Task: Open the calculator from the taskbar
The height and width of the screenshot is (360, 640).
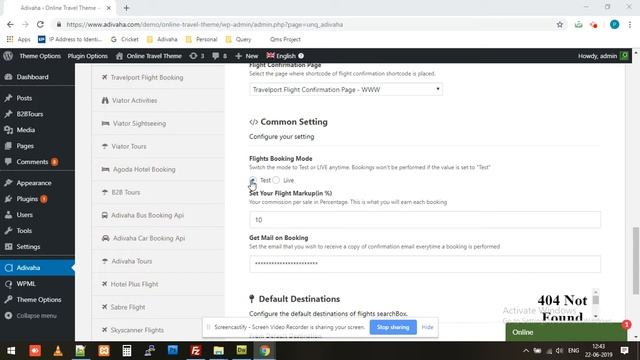Action: click(x=127, y=351)
